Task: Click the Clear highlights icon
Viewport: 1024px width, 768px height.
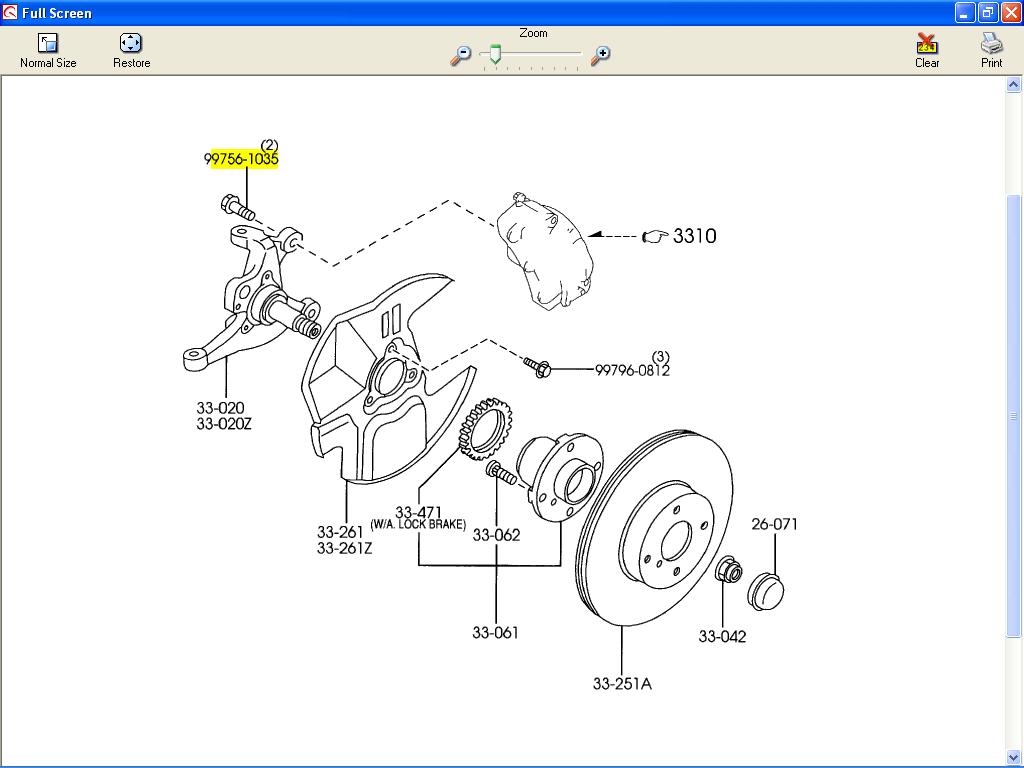Action: 927,43
